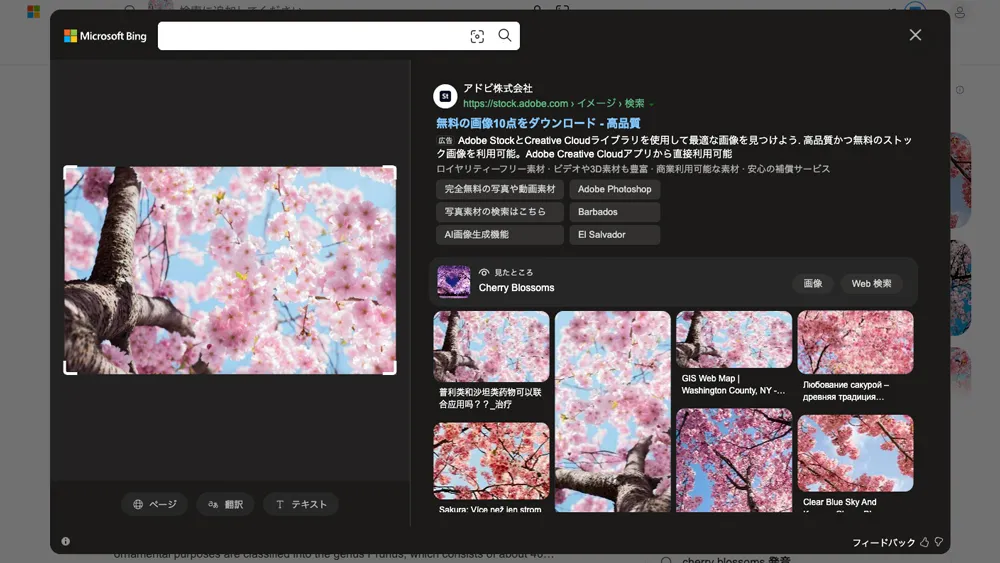1000x563 pixels.
Task: Click the Adobe Stock site icon
Action: (x=445, y=96)
